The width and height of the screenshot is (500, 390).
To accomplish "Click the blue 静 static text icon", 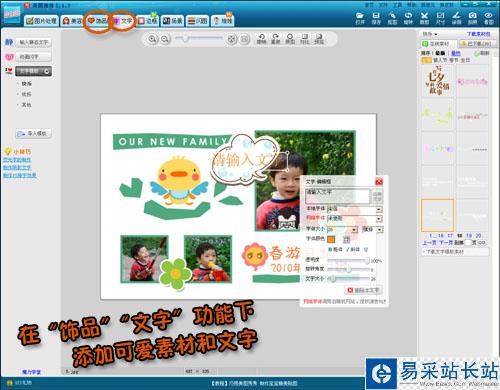I will 9,42.
